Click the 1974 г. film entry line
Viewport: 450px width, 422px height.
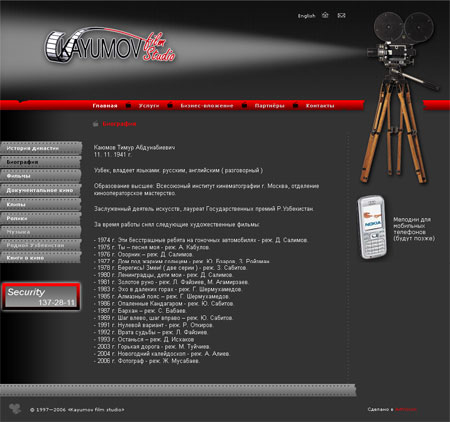pyautogui.click(x=201, y=240)
